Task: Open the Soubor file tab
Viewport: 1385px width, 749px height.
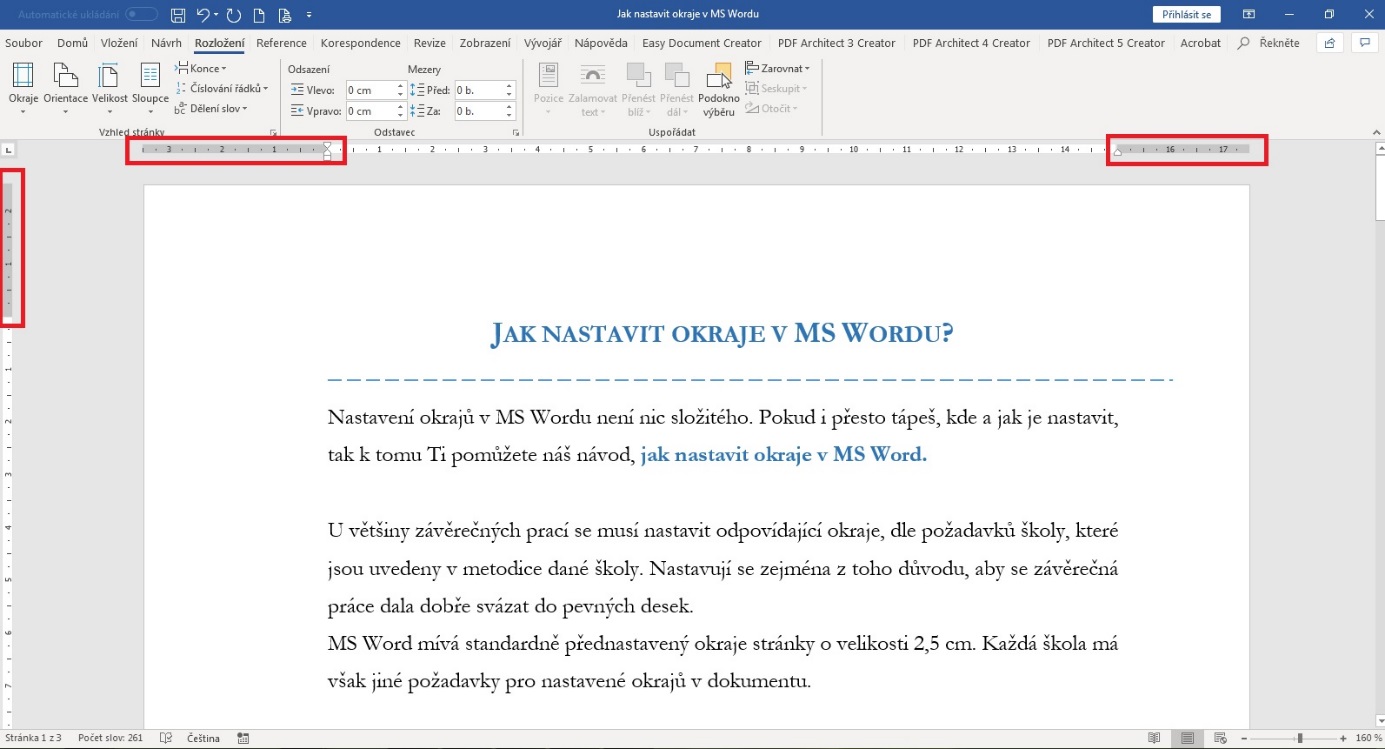Action: 24,43
